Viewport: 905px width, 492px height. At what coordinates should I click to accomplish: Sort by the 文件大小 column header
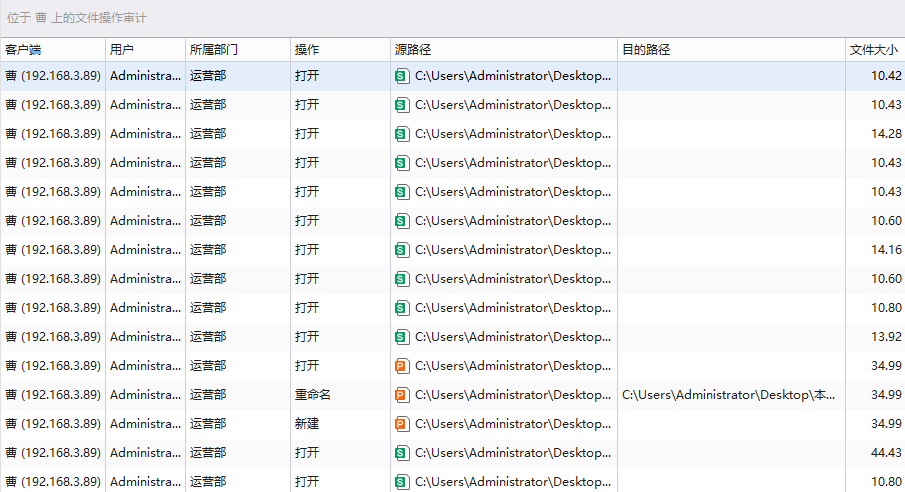click(x=873, y=50)
